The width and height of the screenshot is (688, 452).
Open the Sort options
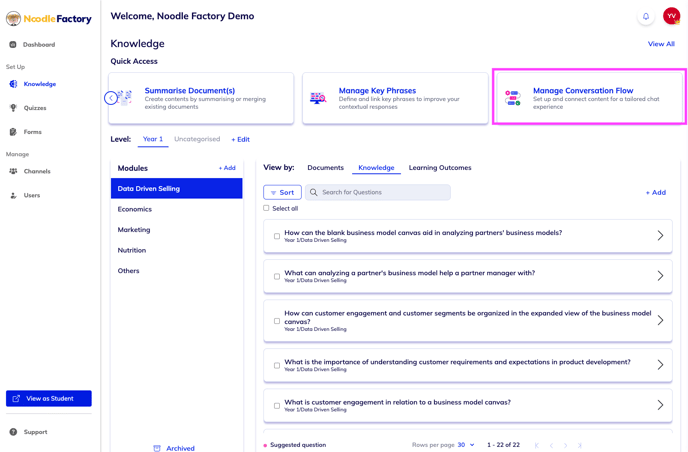(x=282, y=192)
